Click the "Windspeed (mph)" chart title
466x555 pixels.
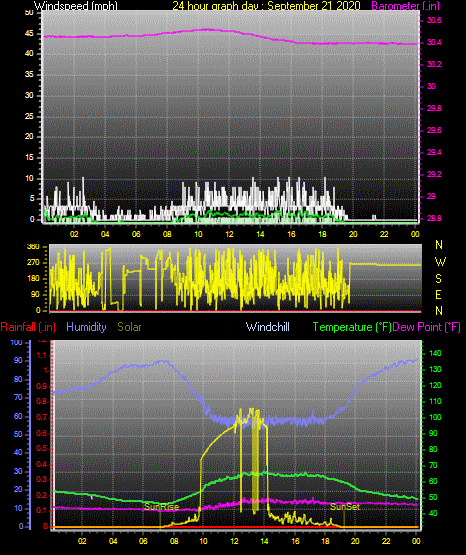click(75, 5)
